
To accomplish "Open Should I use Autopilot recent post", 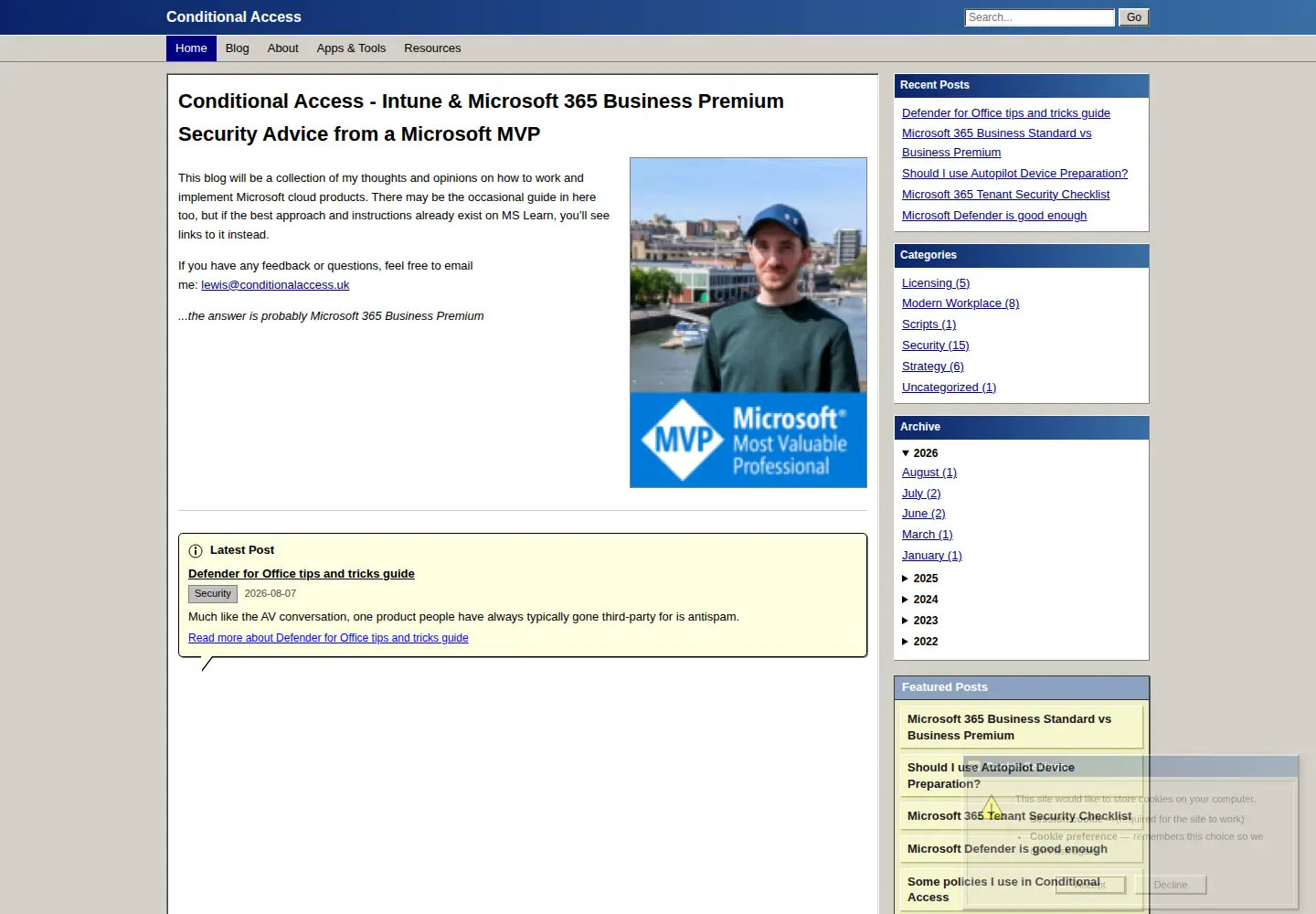I will click(1014, 174).
